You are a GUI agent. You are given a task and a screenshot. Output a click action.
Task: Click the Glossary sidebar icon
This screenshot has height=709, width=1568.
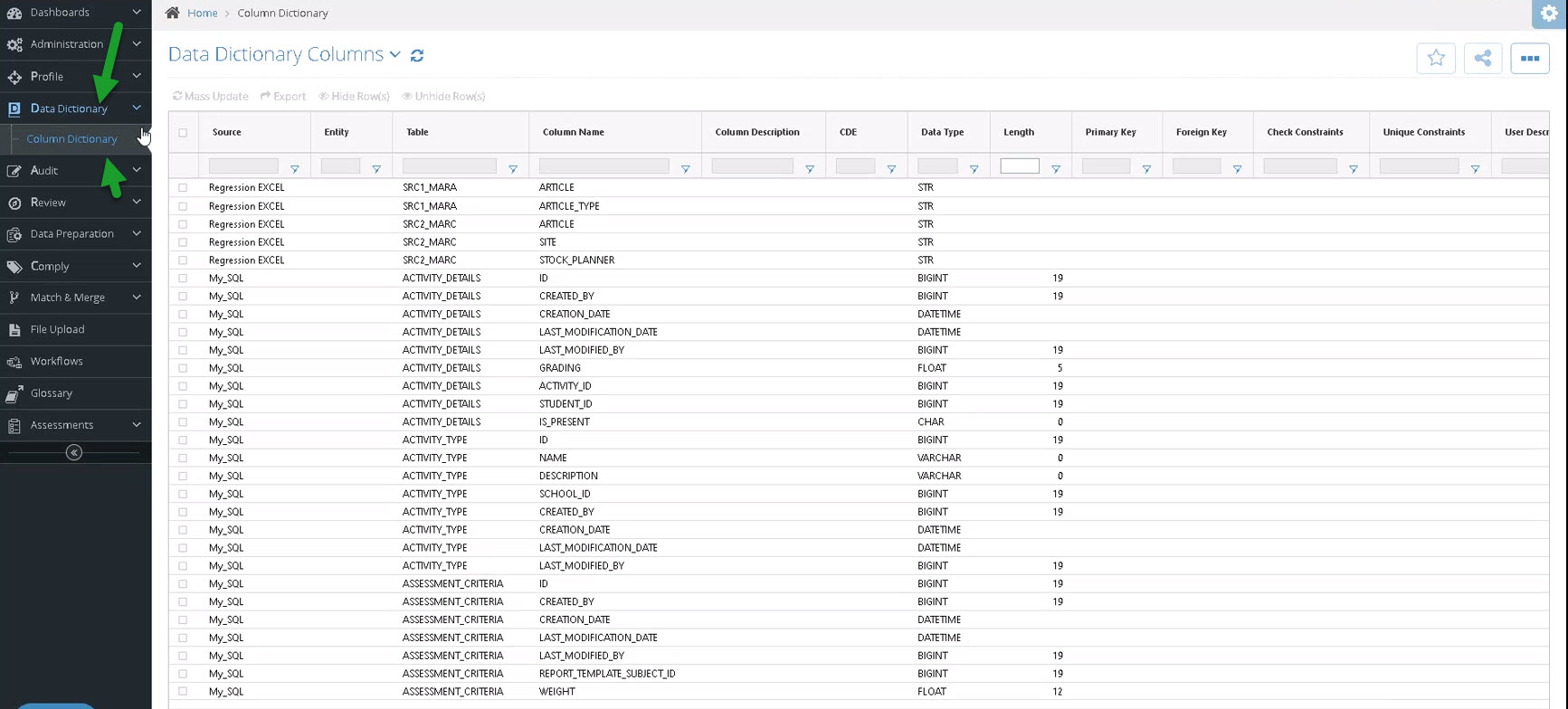(x=14, y=393)
